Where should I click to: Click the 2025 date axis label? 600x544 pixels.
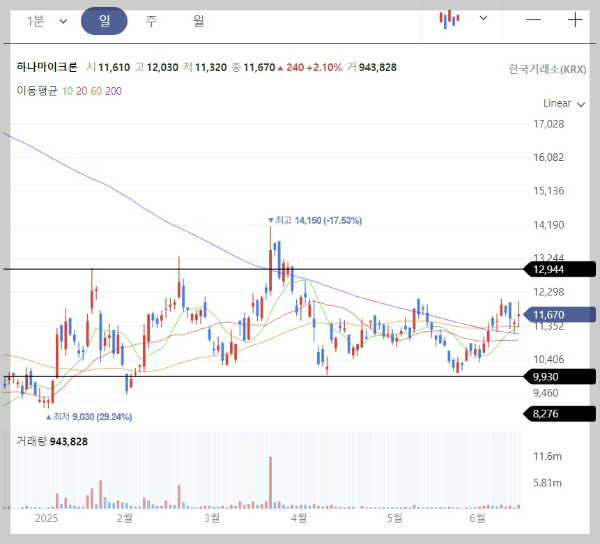click(x=46, y=518)
